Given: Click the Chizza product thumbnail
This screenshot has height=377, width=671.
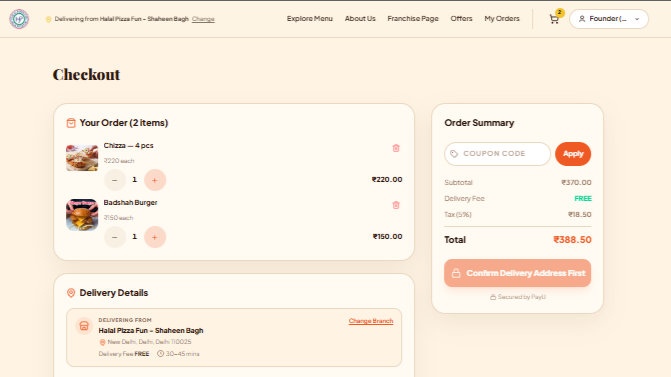Looking at the screenshot, I should click(82, 158).
